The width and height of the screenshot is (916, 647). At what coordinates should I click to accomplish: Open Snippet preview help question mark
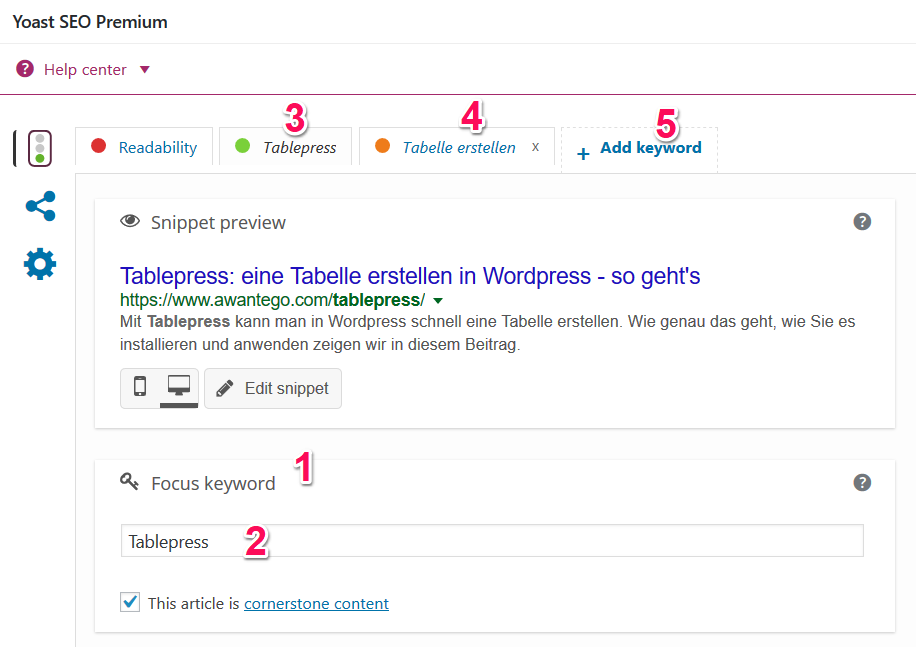(862, 222)
